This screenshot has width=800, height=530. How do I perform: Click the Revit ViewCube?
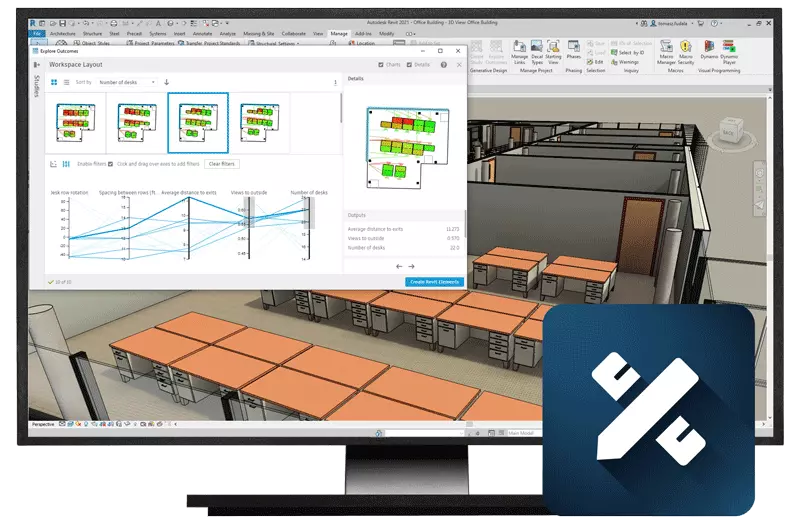729,133
